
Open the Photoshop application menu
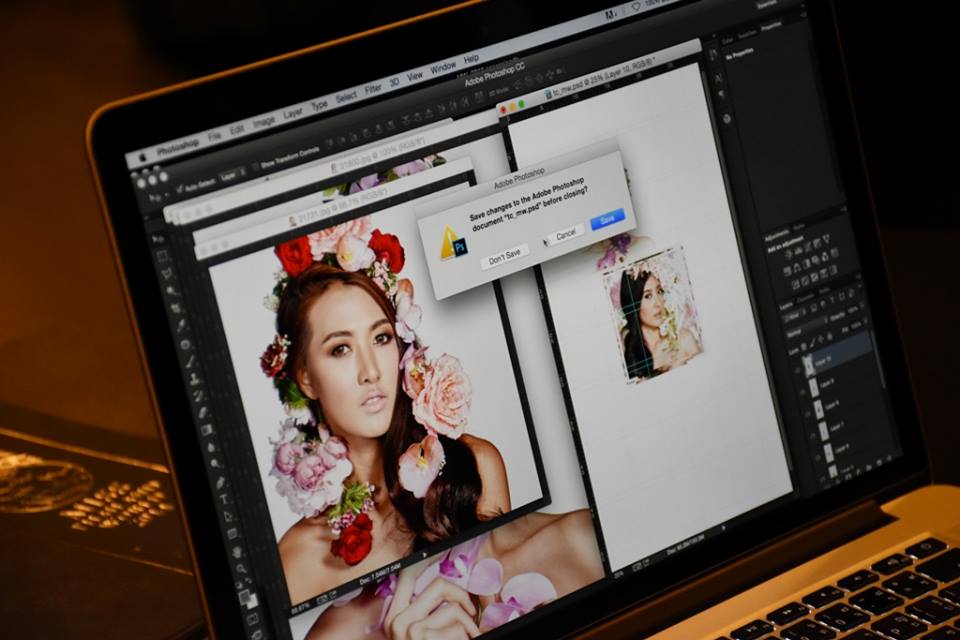pos(178,146)
